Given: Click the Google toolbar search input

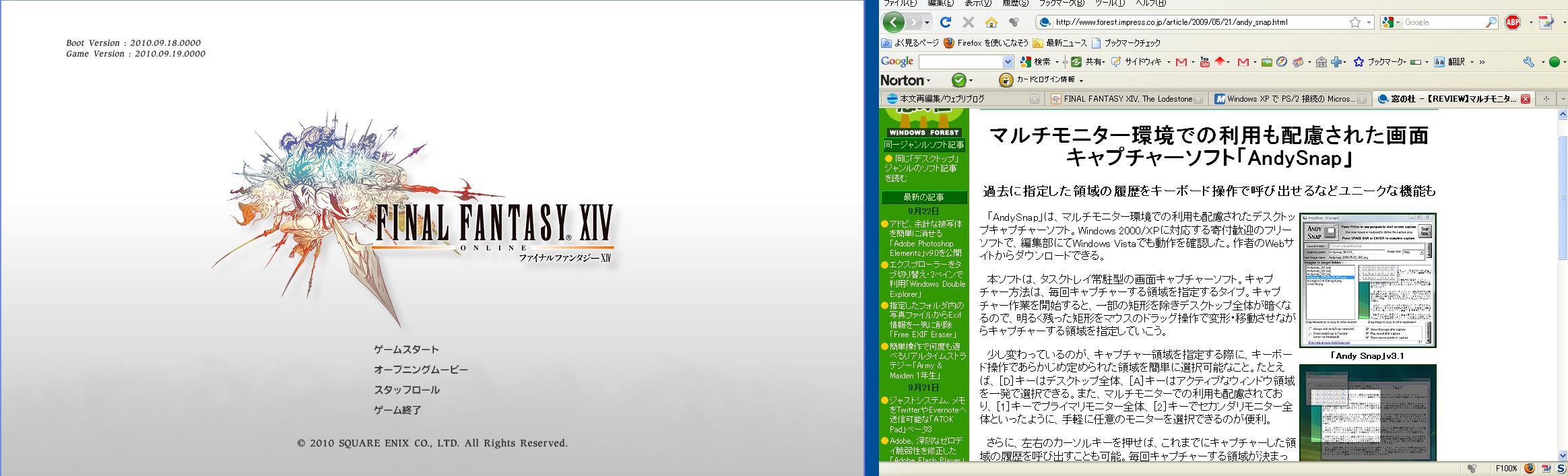Looking at the screenshot, I should pos(961,62).
